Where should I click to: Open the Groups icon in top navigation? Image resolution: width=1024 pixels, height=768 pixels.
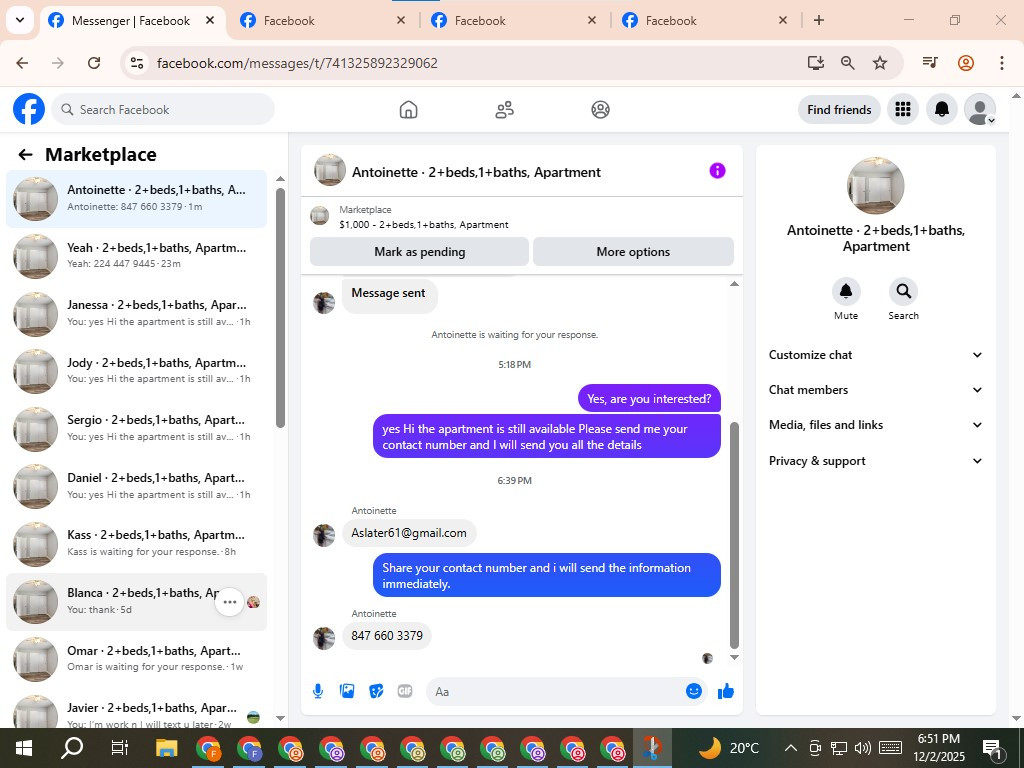coord(600,110)
